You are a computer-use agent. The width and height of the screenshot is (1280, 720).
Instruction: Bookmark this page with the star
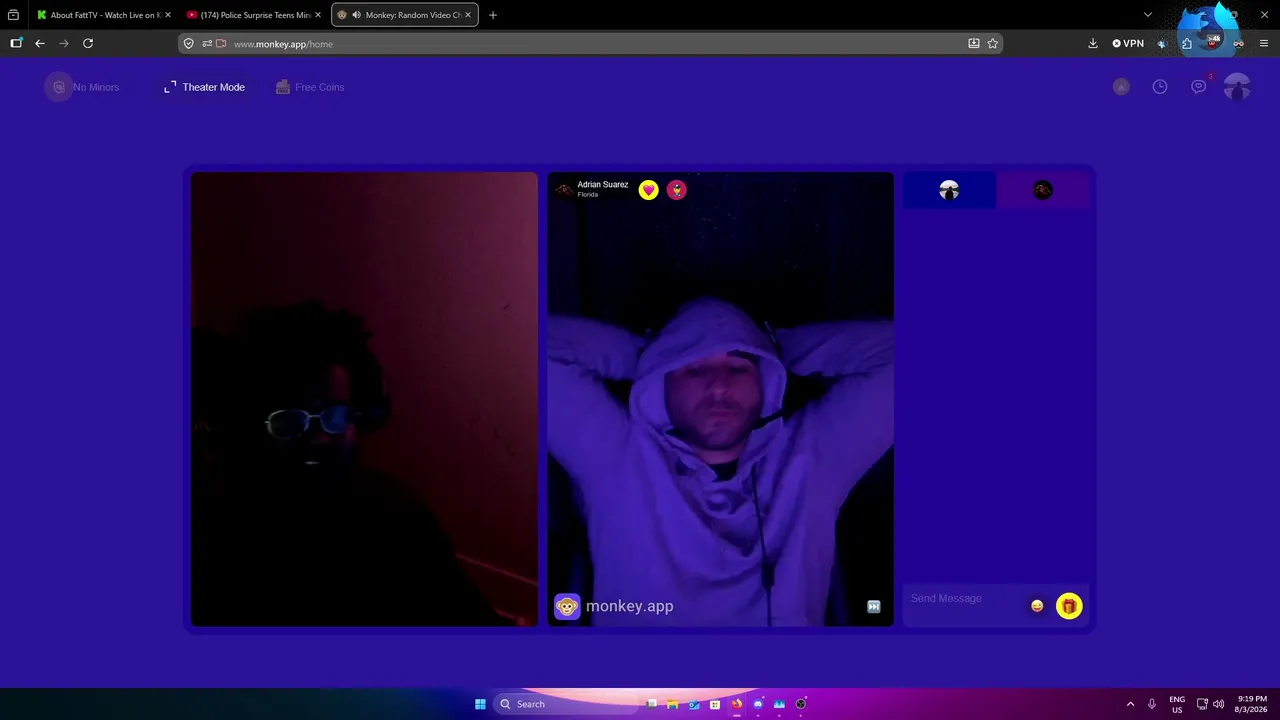tap(993, 44)
